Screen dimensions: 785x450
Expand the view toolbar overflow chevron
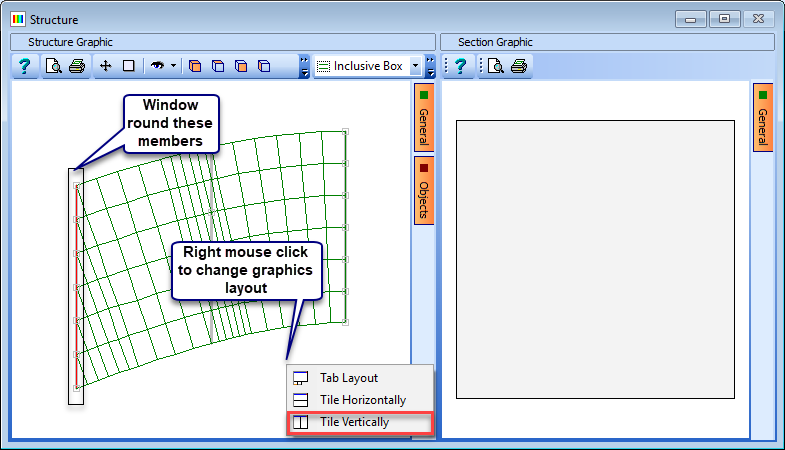[x=304, y=67]
